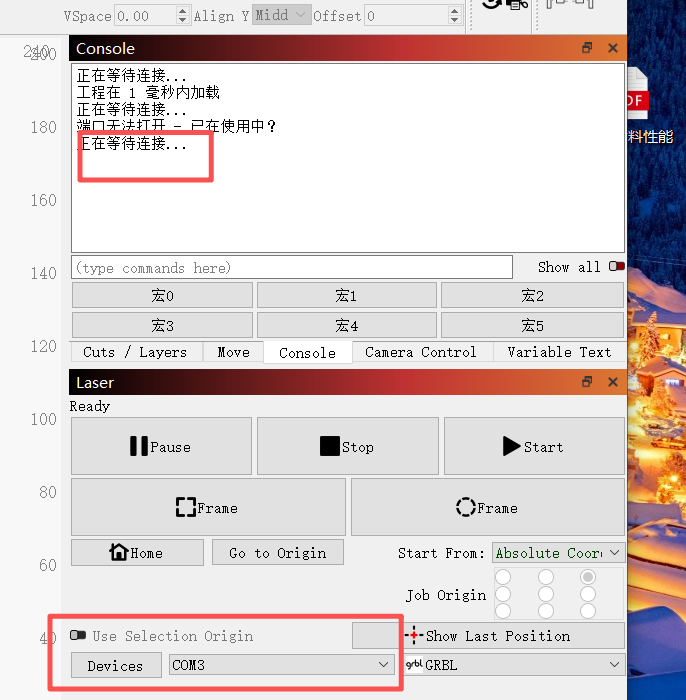Select center Job Origin radio
This screenshot has width=686, height=700.
point(546,594)
